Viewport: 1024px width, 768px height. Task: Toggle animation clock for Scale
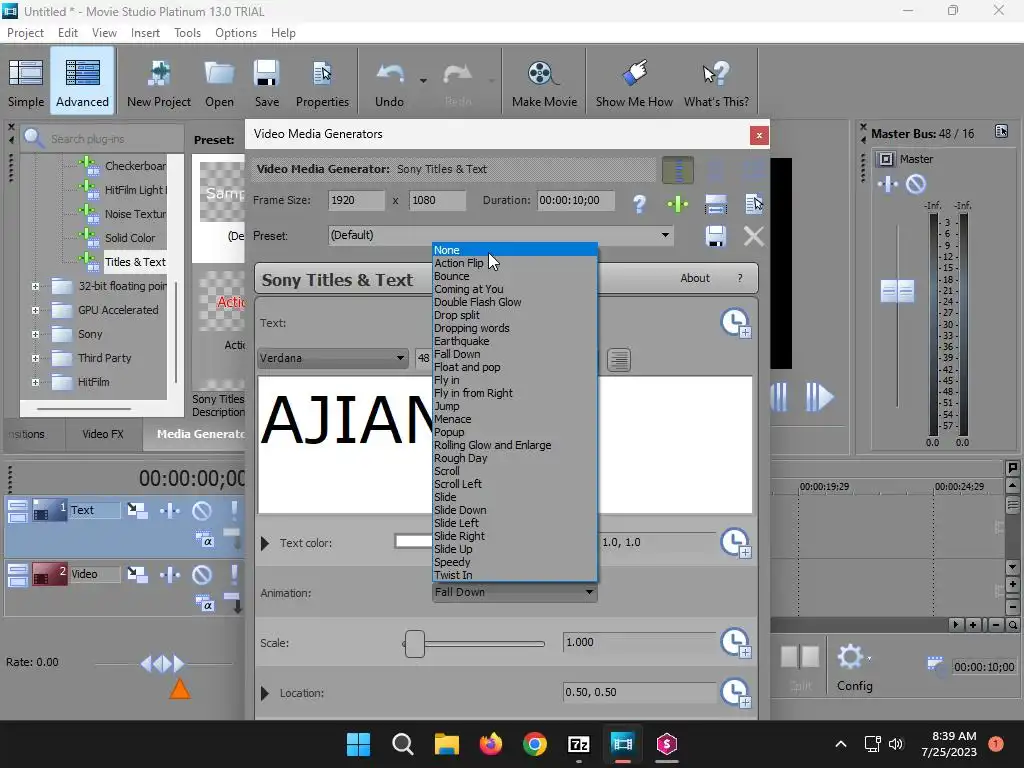[x=736, y=643]
